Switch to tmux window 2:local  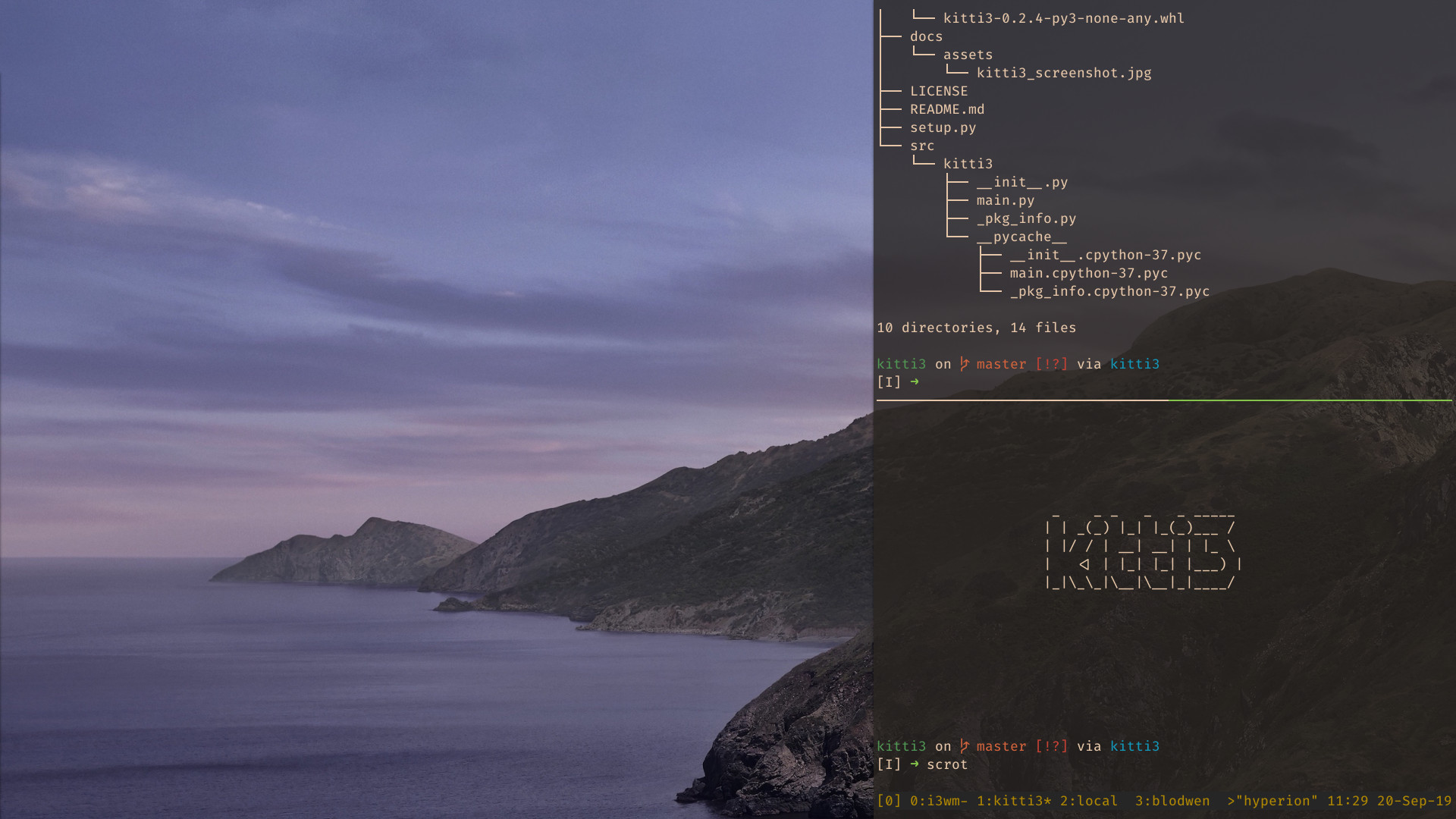coord(1088,801)
